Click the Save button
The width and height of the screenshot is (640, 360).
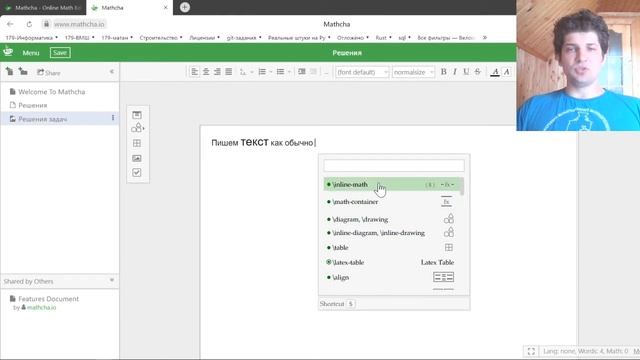pos(60,53)
